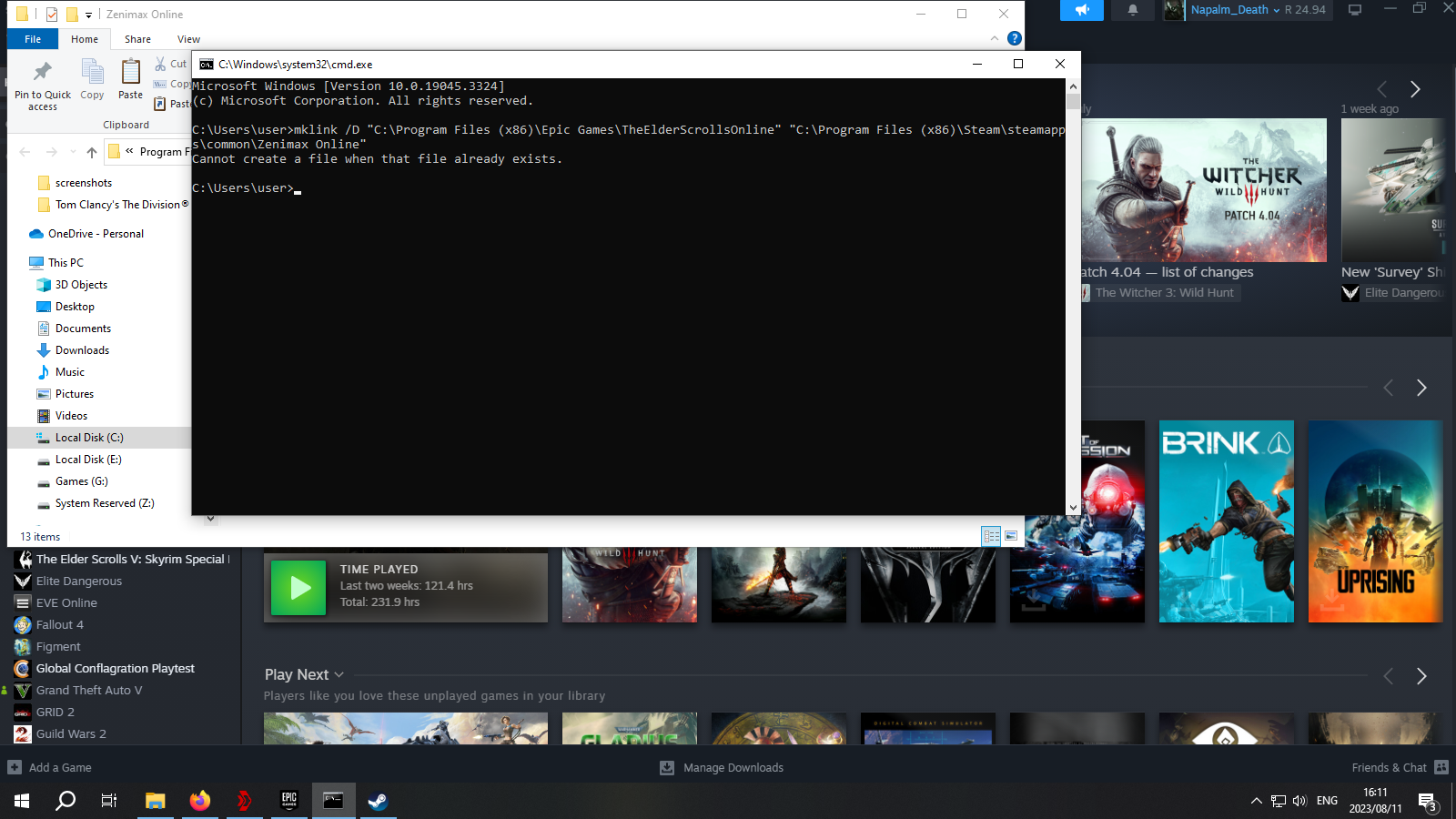
Task: Select the View ribbon tab
Action: click(188, 39)
